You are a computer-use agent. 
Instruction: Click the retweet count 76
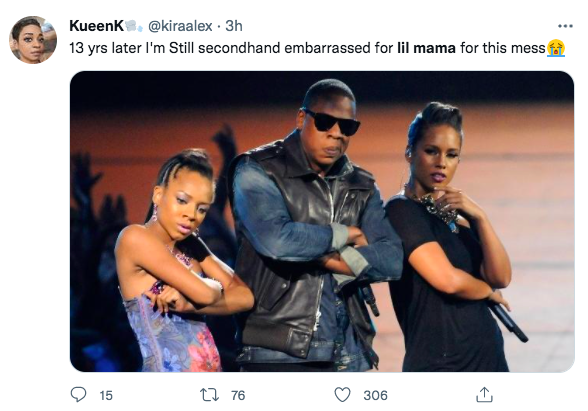238,395
